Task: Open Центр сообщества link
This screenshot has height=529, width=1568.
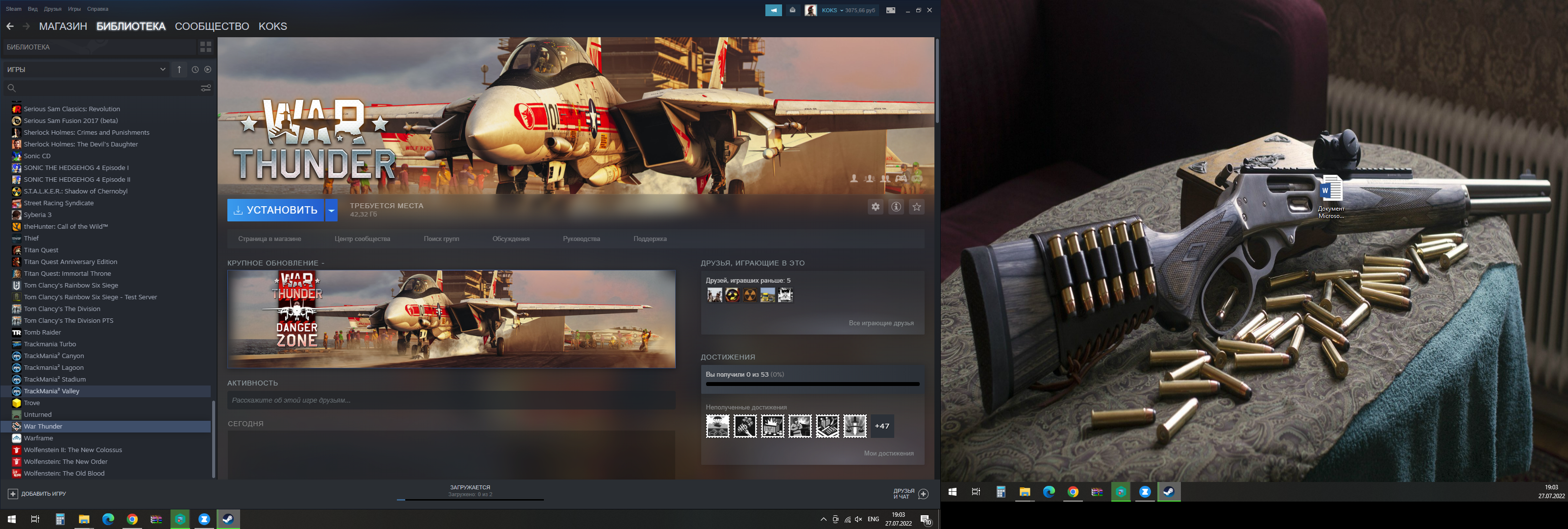Action: [362, 239]
